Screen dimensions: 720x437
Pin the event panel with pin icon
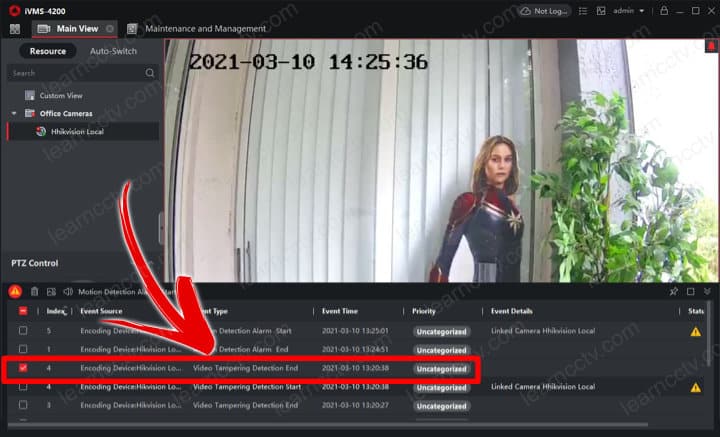tap(673, 292)
